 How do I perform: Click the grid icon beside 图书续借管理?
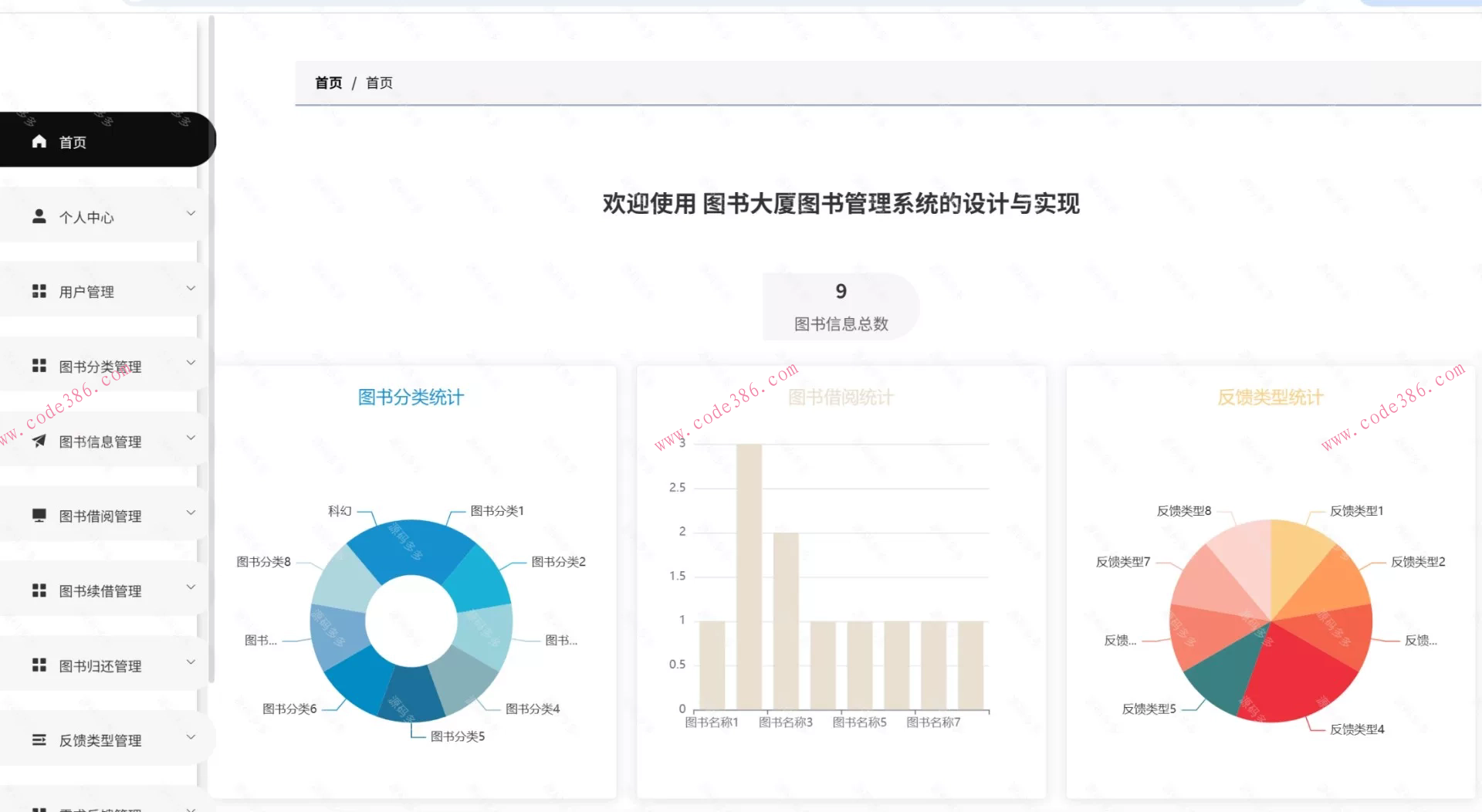tap(39, 590)
